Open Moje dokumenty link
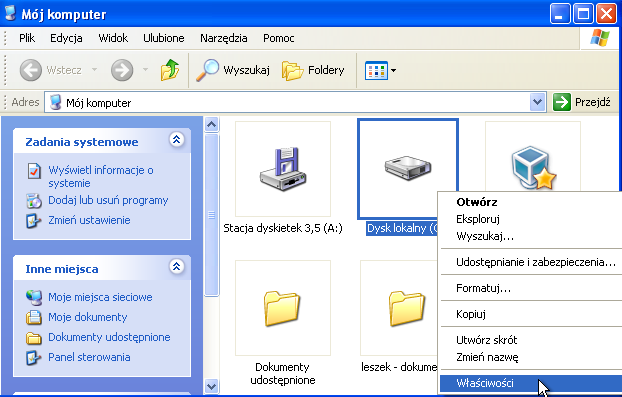The width and height of the screenshot is (622, 397). [x=88, y=317]
